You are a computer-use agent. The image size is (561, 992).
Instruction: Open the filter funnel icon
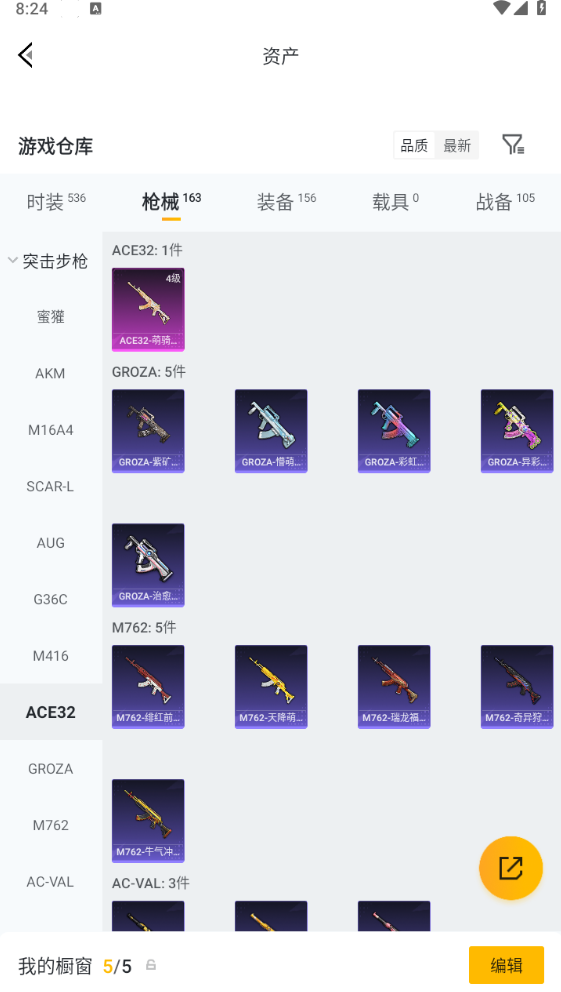pos(513,145)
